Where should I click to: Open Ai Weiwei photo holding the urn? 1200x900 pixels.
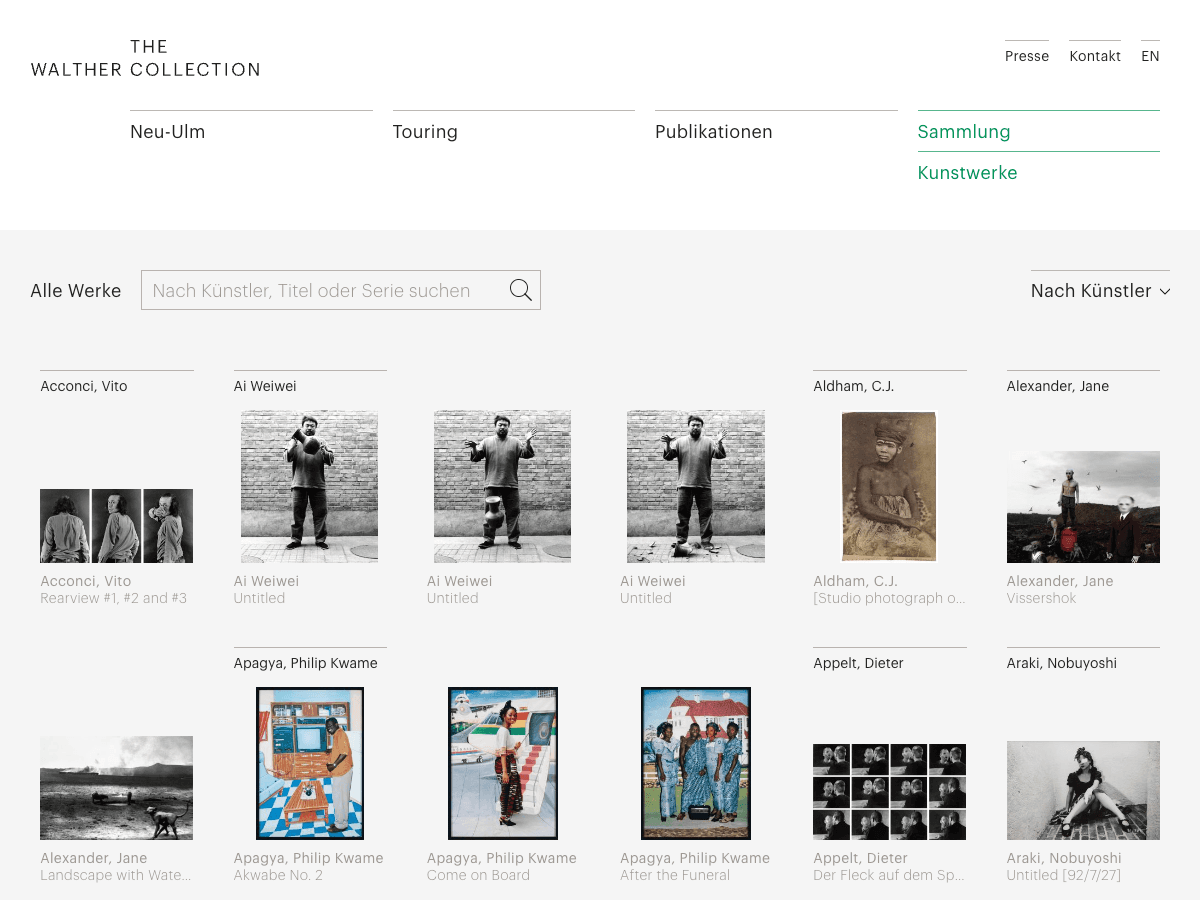[309, 486]
